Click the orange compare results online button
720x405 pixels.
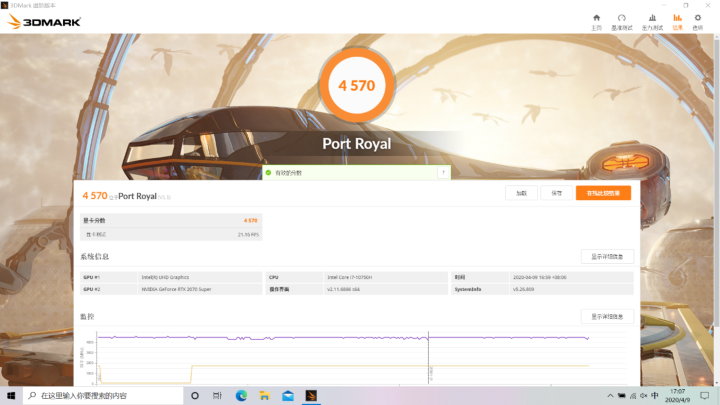(x=603, y=193)
